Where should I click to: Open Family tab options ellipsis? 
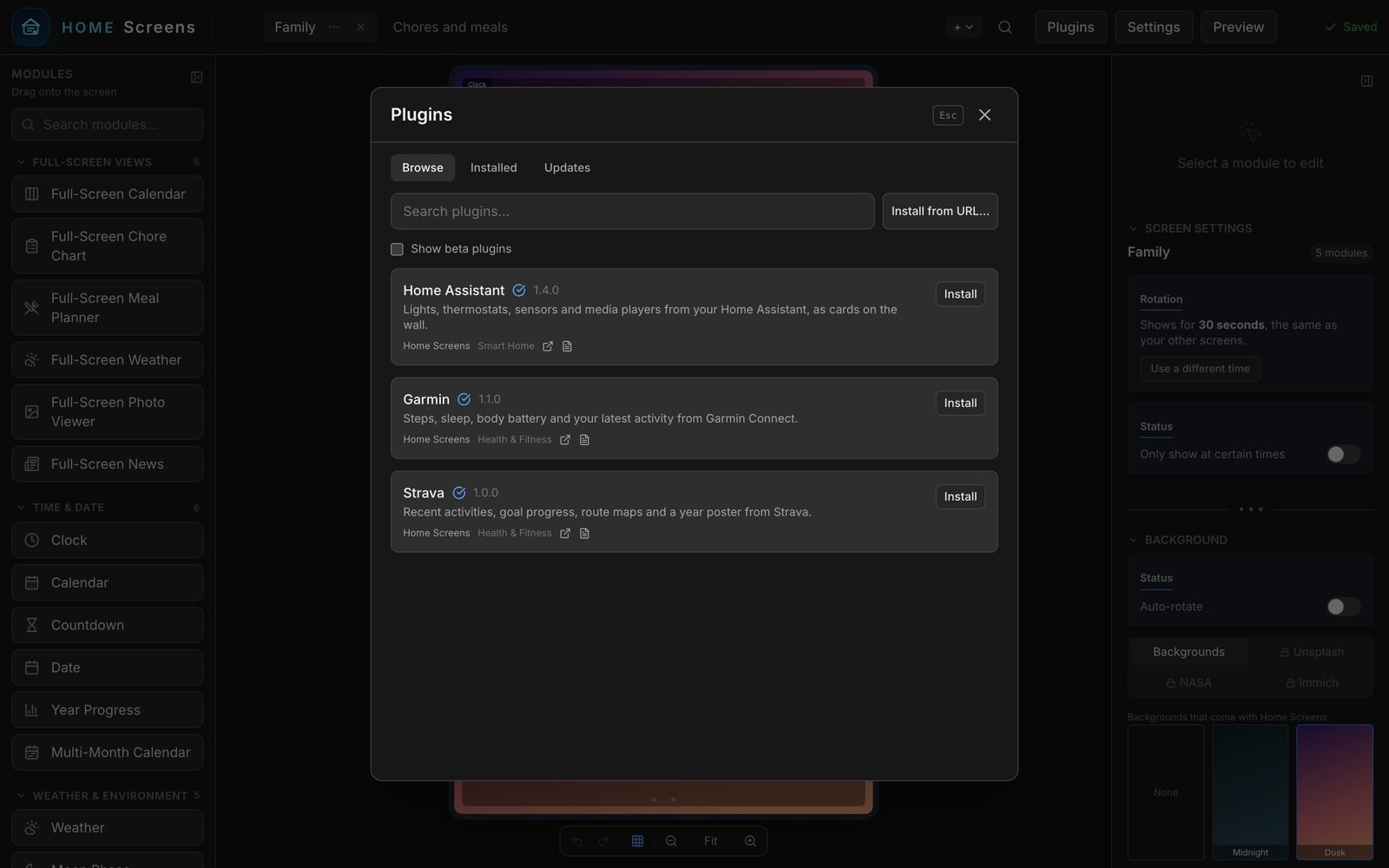point(333,27)
